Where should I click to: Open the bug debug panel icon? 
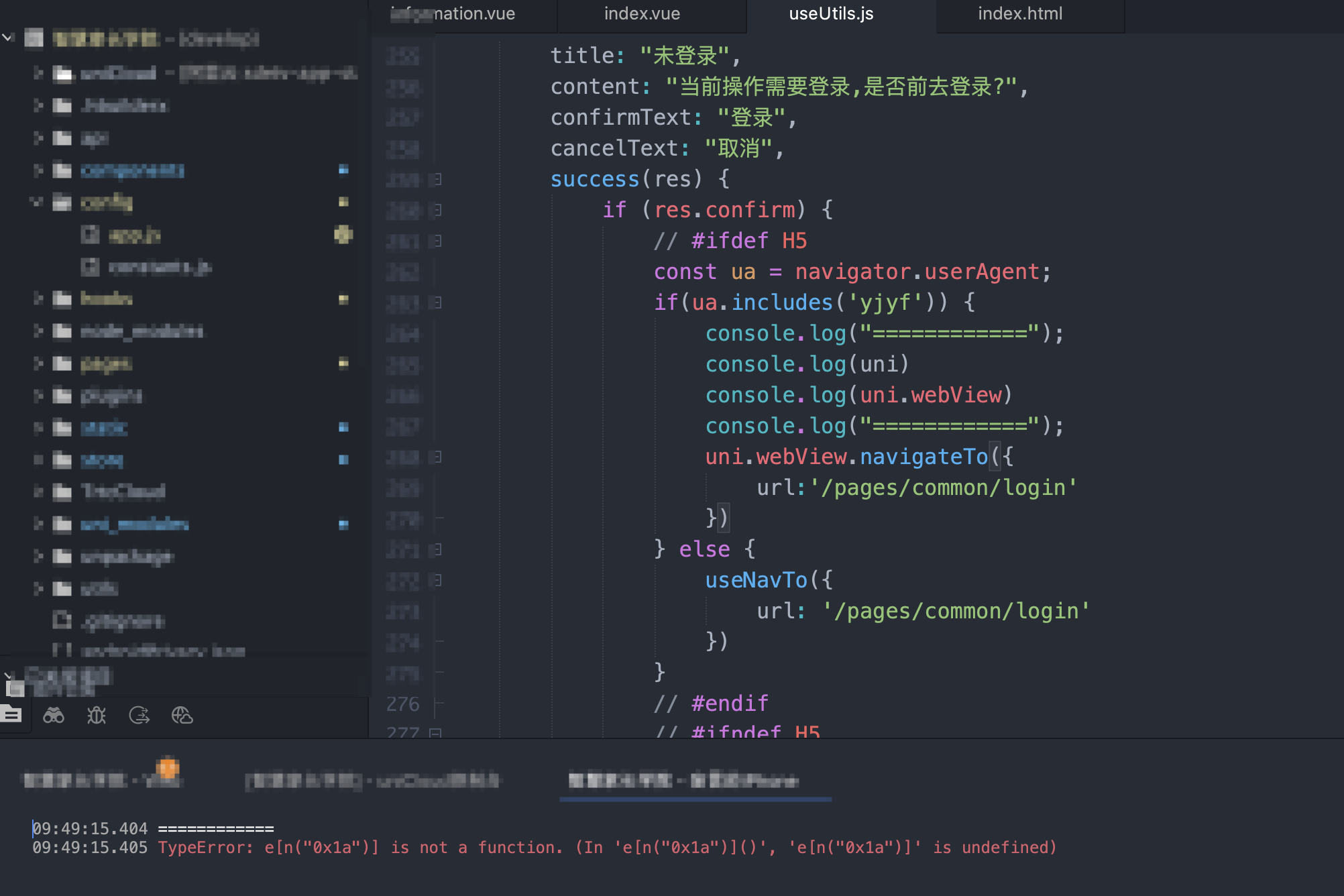(x=97, y=716)
